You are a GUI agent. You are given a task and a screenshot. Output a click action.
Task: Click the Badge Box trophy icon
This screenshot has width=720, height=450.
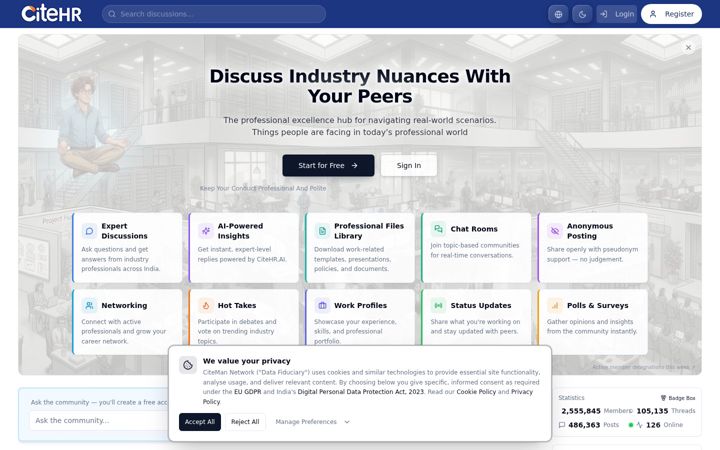(x=663, y=398)
